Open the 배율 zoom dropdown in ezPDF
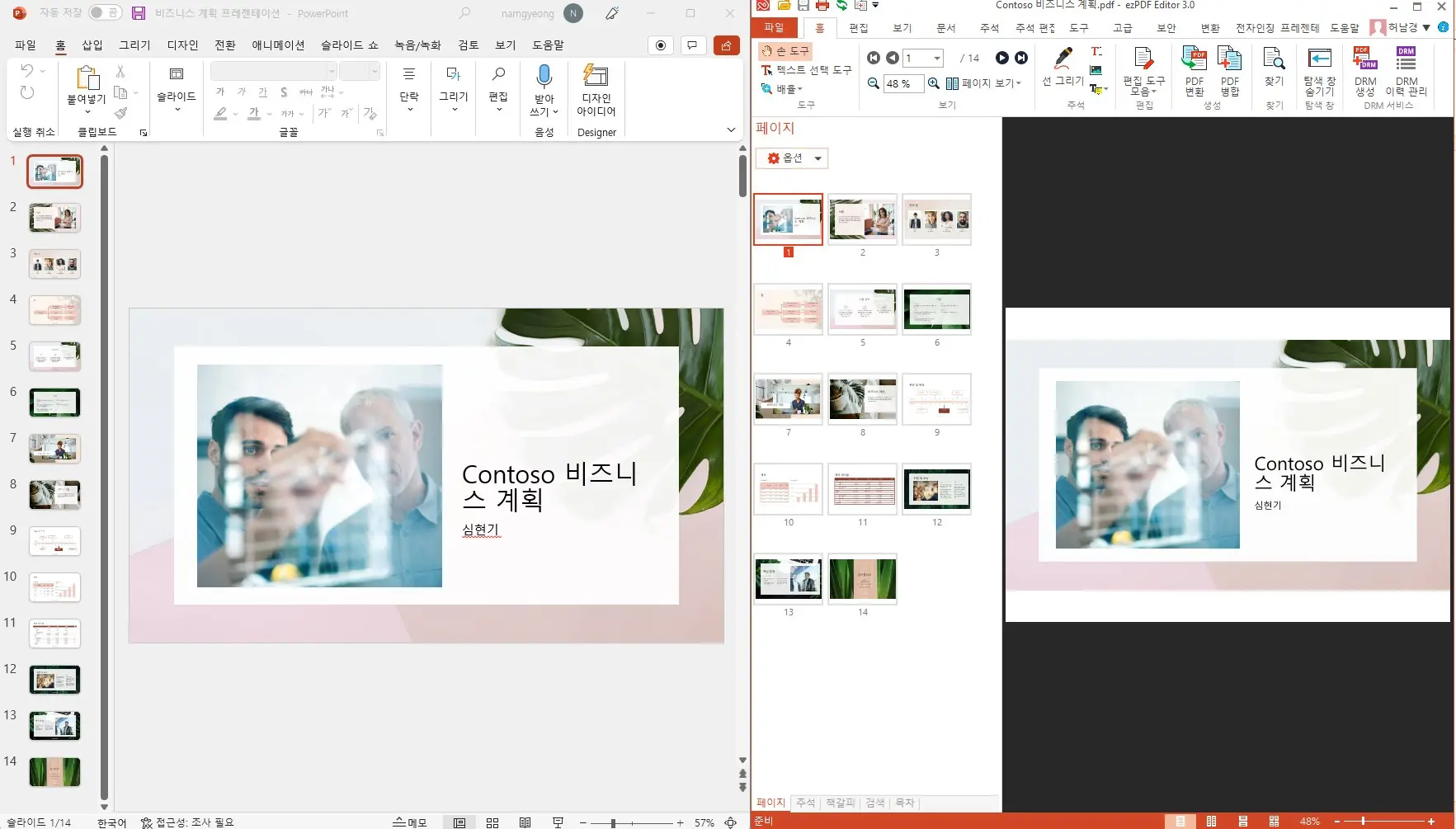 781,89
